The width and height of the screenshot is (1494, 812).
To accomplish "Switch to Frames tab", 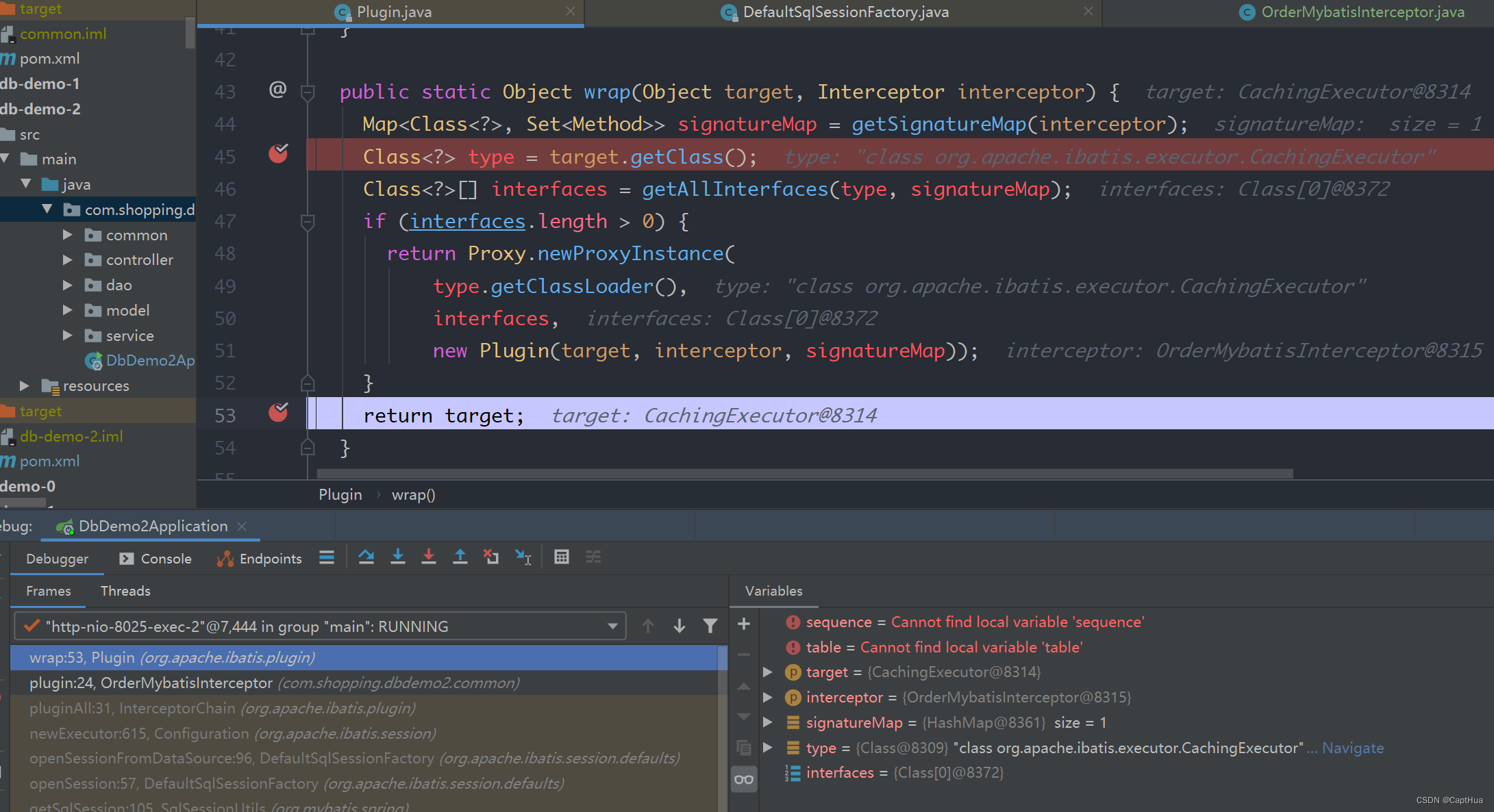I will coord(48,591).
